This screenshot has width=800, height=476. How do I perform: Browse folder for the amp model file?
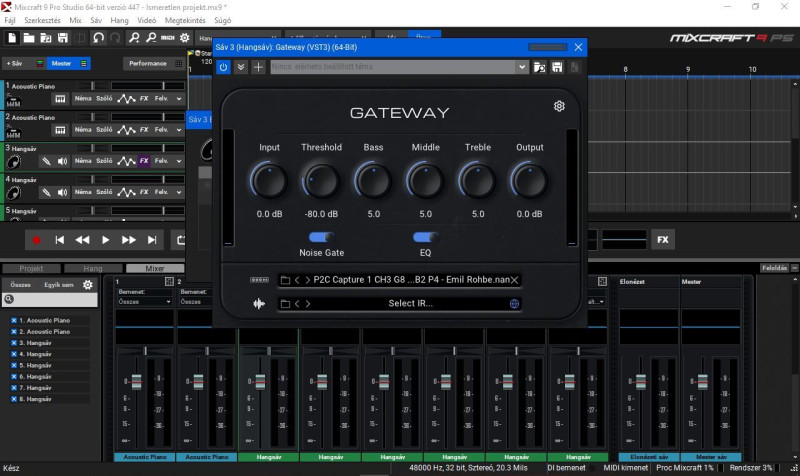pyautogui.click(x=285, y=280)
